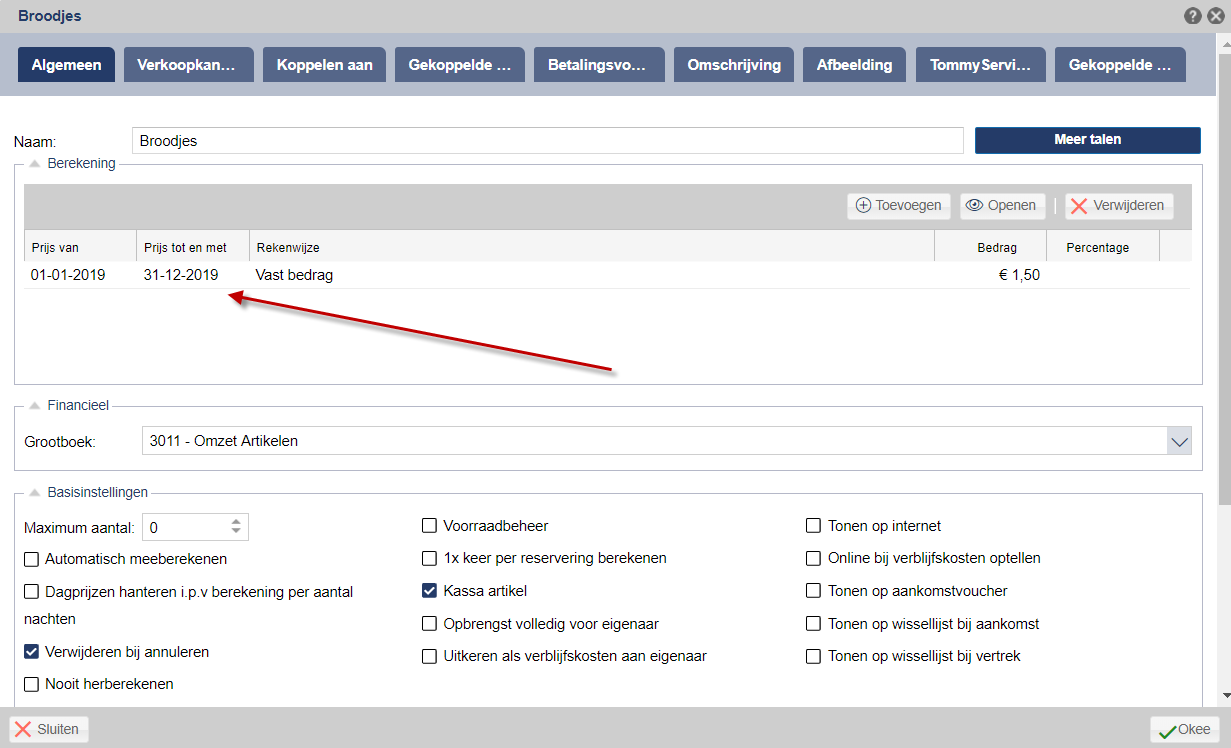Select the 01-01-2019 start date cell
Image resolution: width=1231 pixels, height=748 pixels.
[x=80, y=275]
